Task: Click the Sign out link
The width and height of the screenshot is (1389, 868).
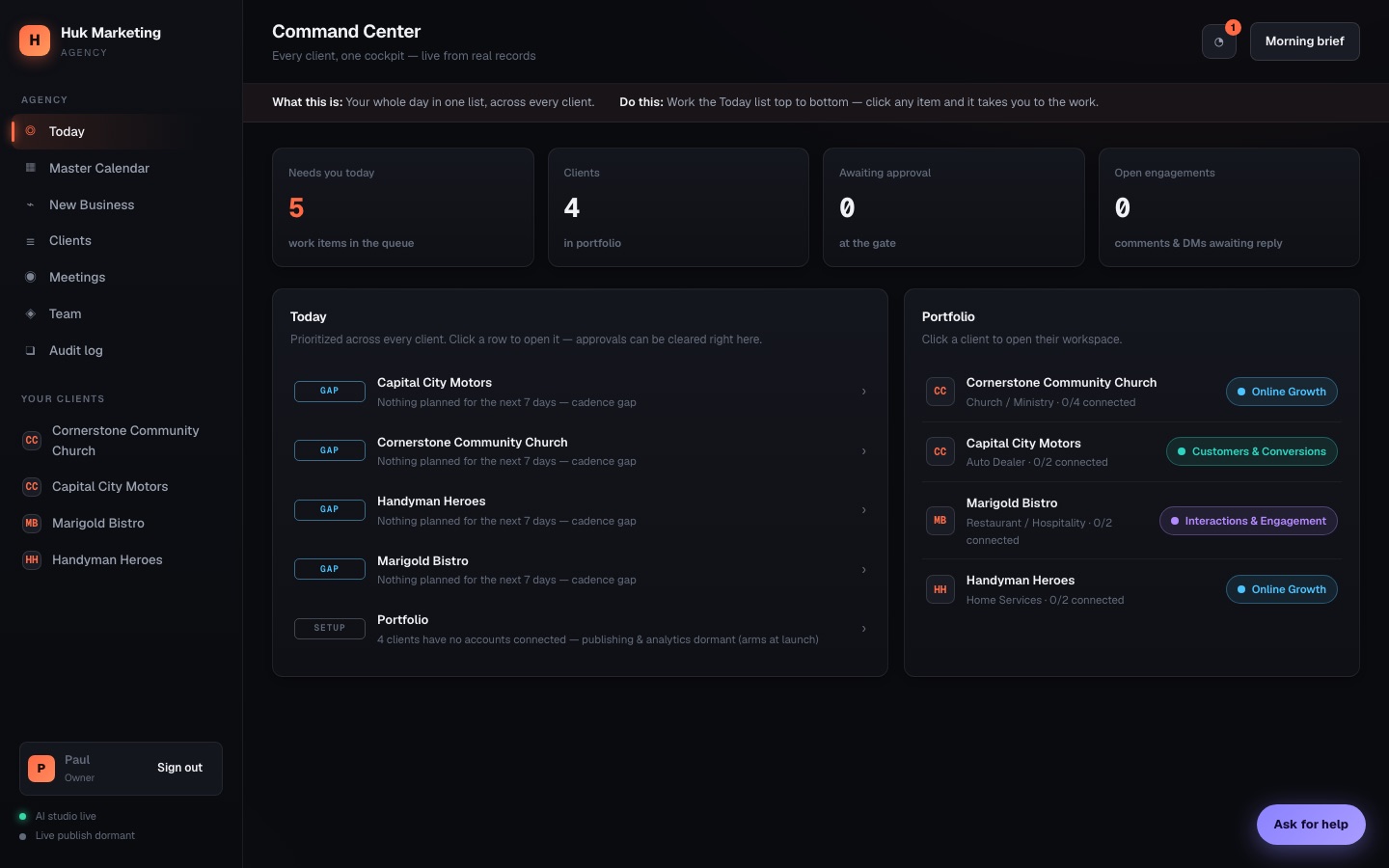Action: (179, 768)
